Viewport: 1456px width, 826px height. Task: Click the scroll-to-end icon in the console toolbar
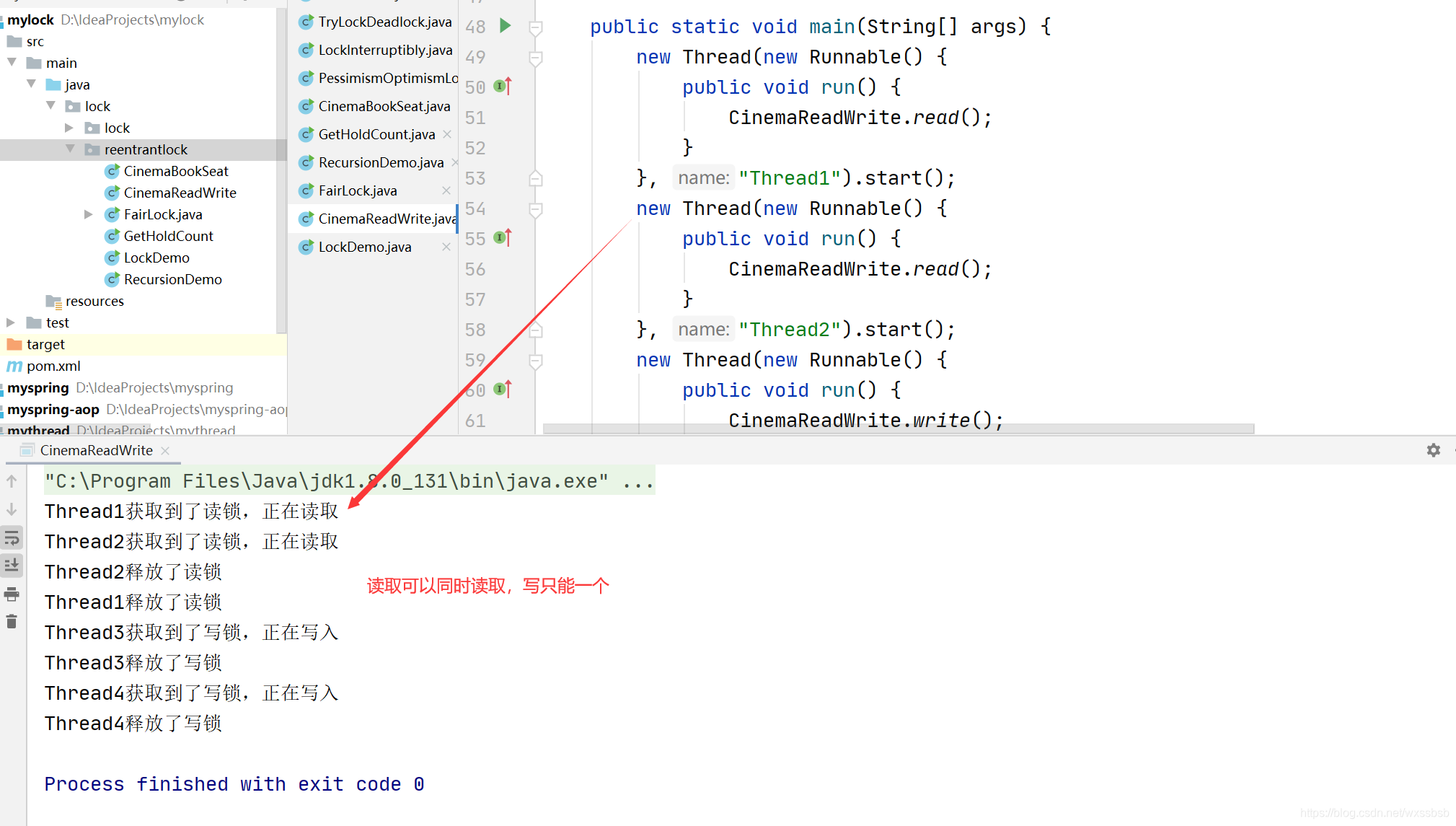click(x=12, y=566)
